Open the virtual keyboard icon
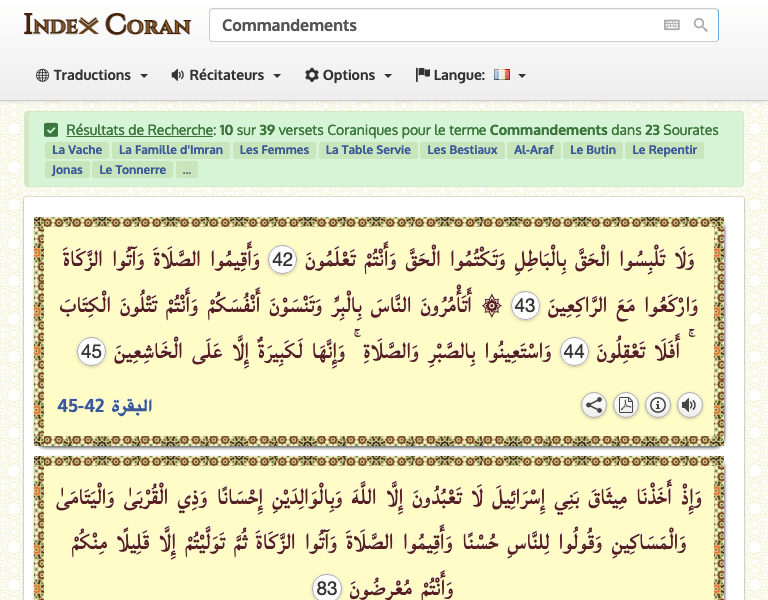Viewport: 768px width, 600px height. [672, 25]
